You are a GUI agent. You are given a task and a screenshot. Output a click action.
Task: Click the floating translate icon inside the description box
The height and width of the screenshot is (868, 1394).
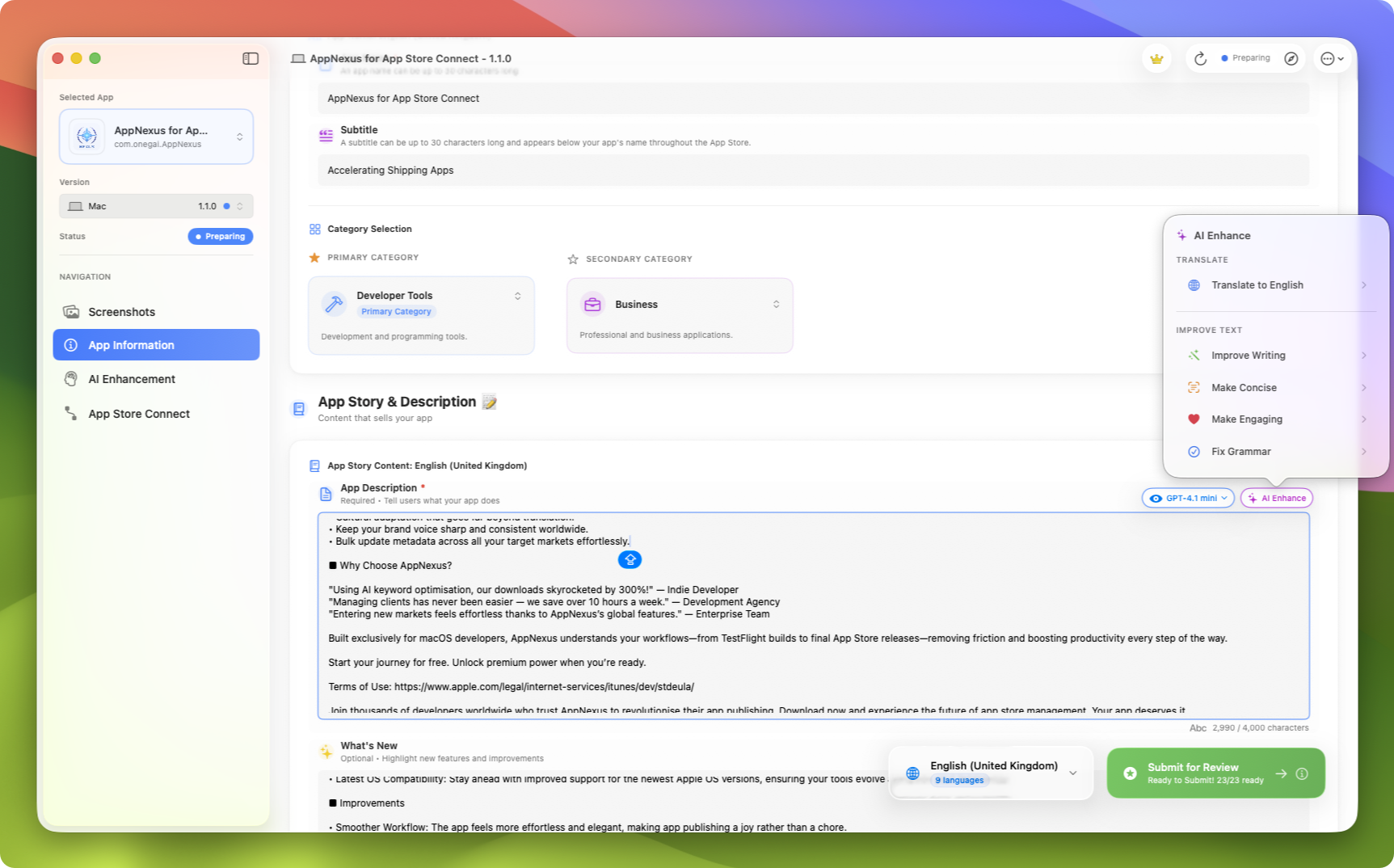[x=630, y=559]
